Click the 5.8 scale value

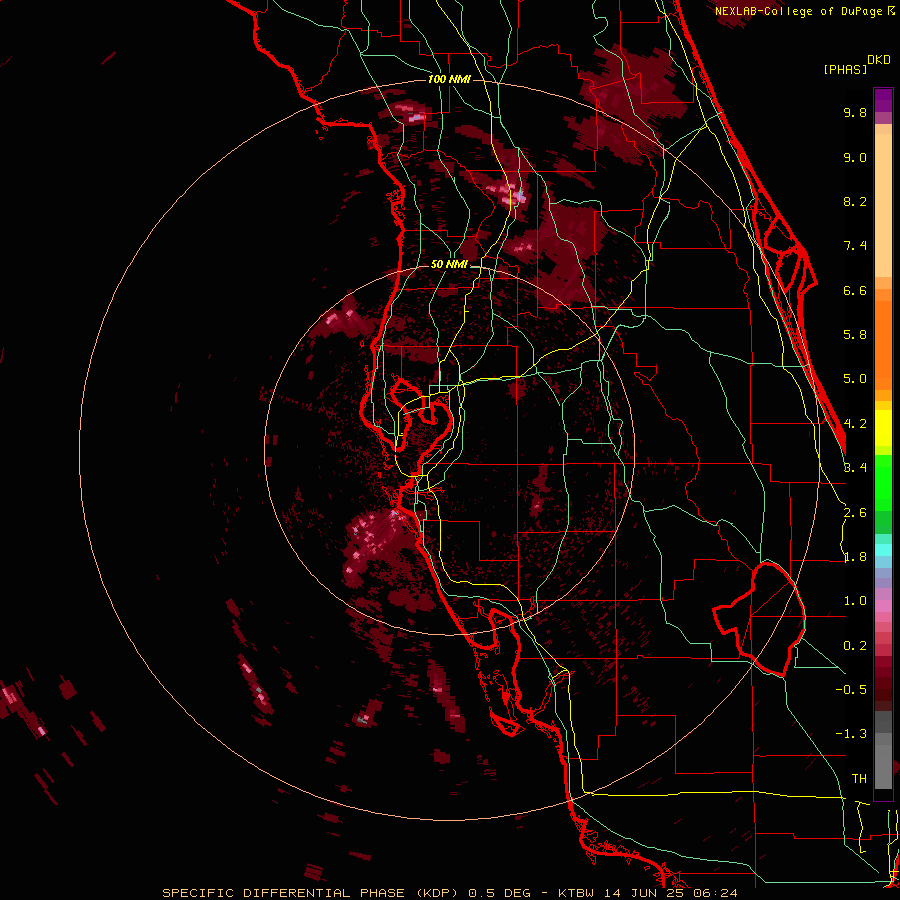click(855, 335)
